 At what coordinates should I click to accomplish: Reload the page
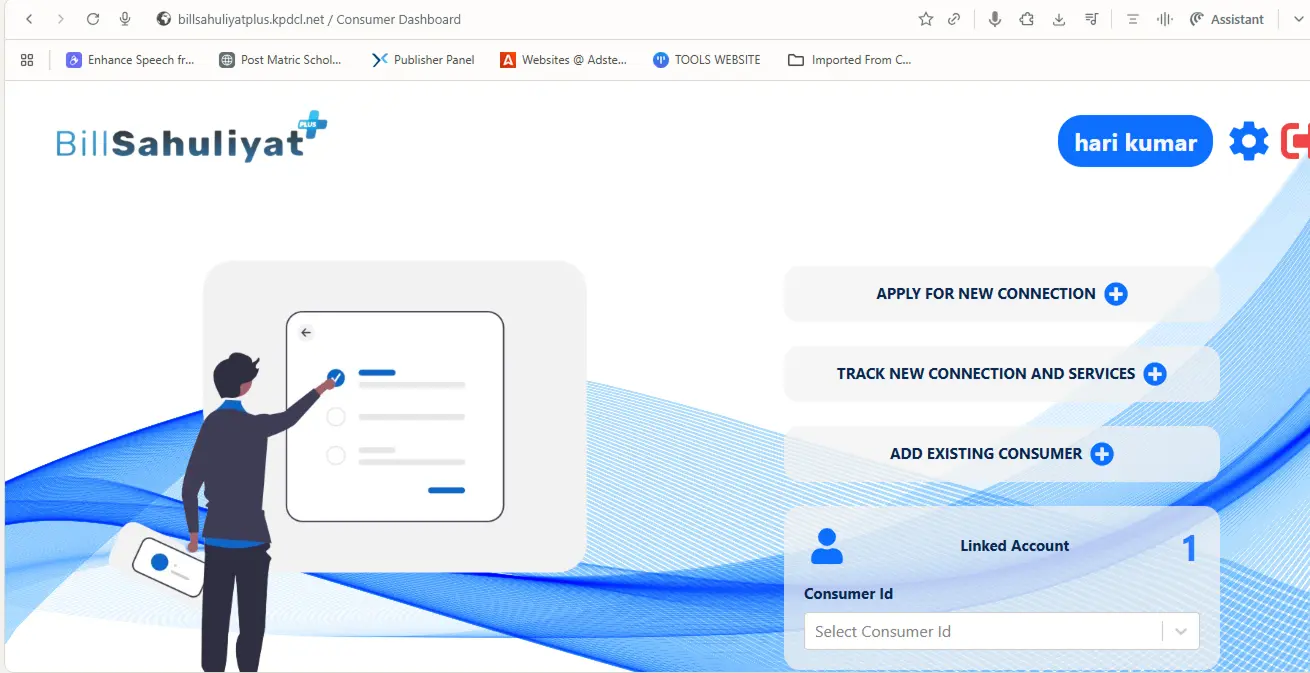[x=93, y=19]
